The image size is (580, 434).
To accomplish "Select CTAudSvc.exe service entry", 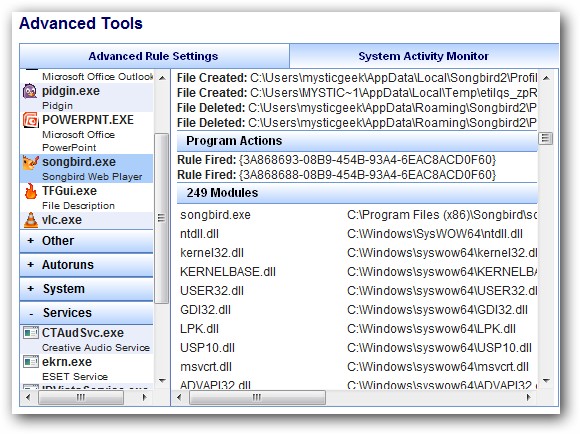I will click(x=87, y=340).
